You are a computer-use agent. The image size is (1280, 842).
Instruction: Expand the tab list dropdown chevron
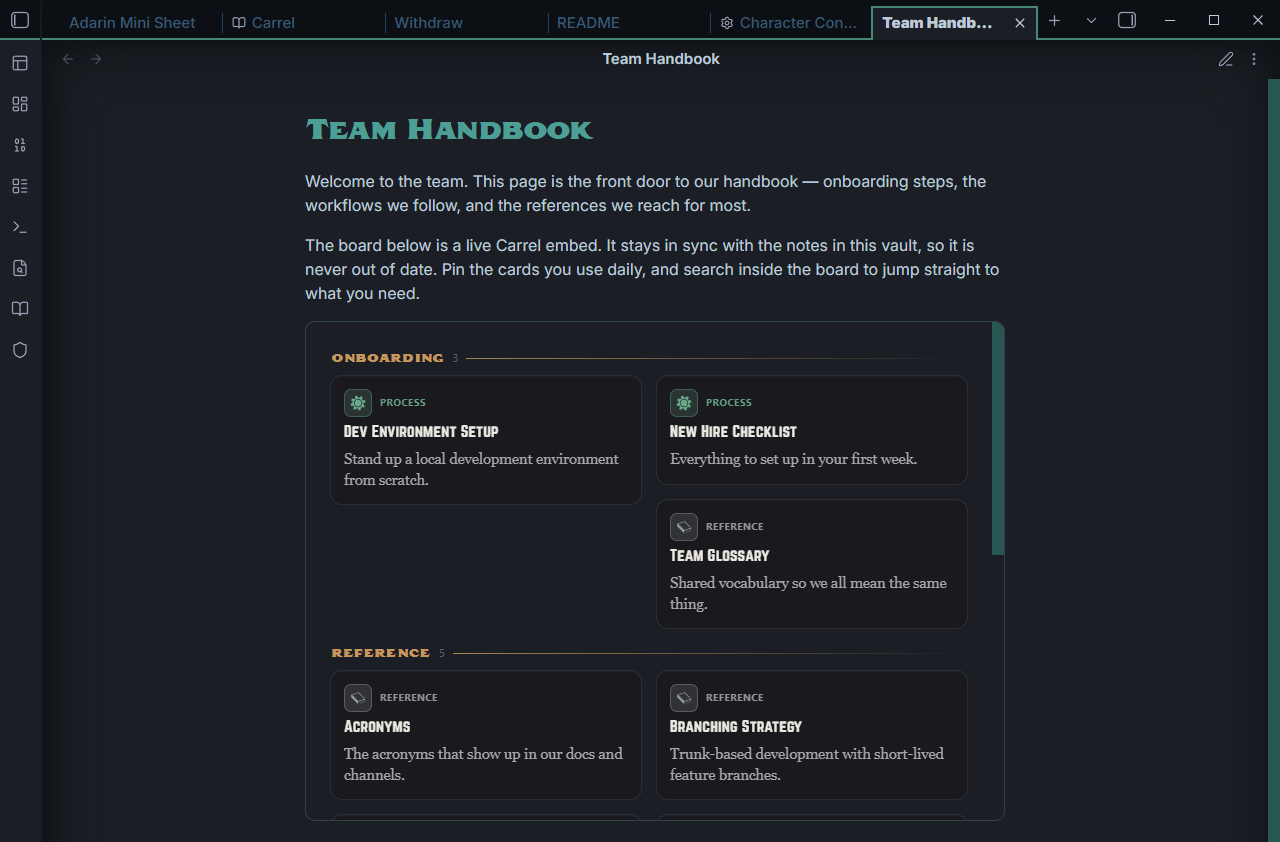pyautogui.click(x=1091, y=21)
